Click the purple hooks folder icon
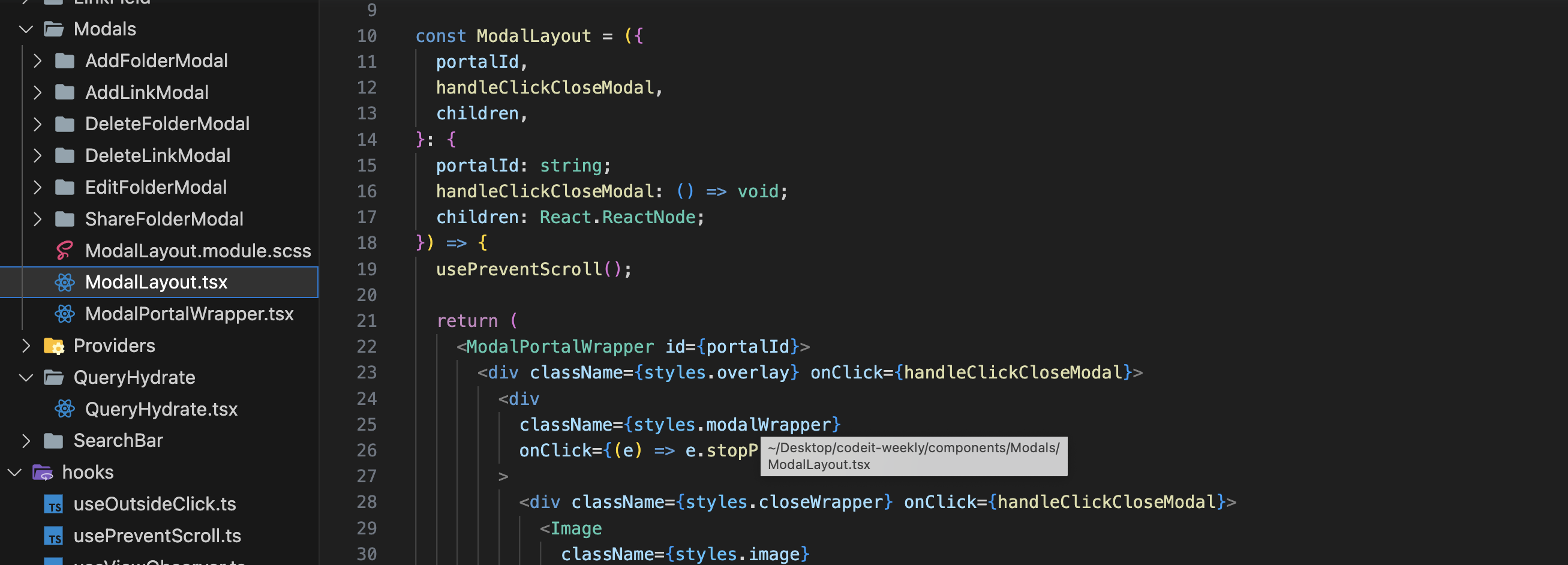Image resolution: width=1568 pixels, height=565 pixels. 42,473
